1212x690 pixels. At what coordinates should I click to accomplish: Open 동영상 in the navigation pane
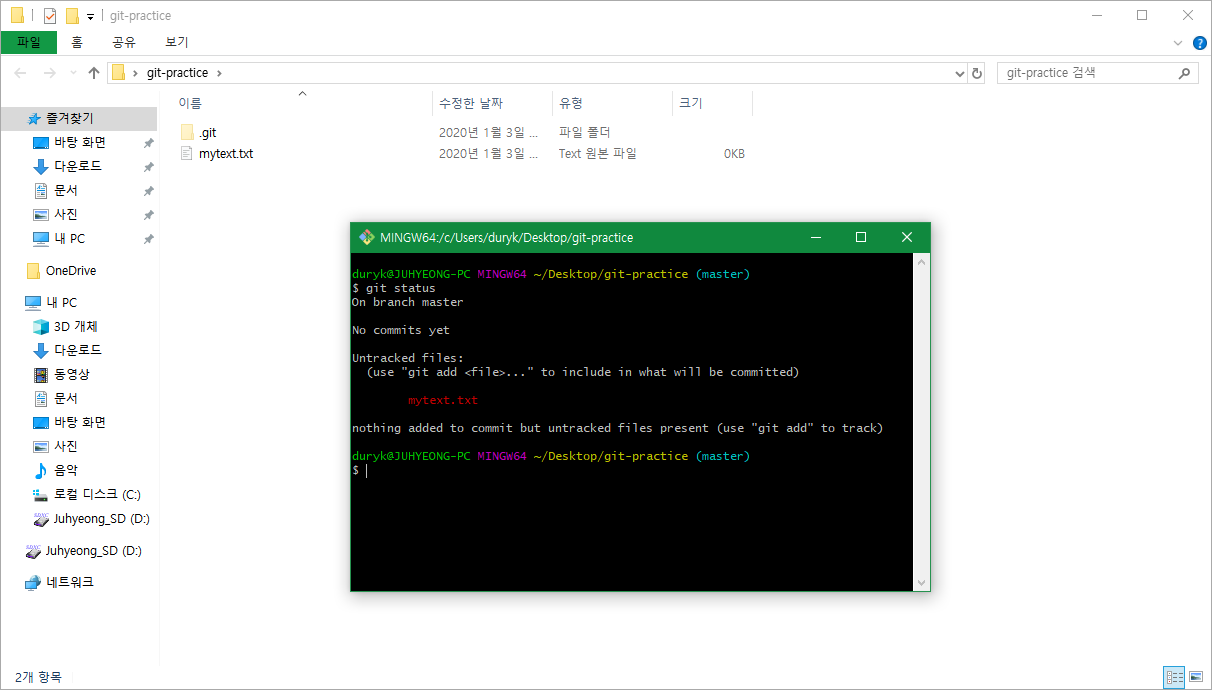(71, 375)
